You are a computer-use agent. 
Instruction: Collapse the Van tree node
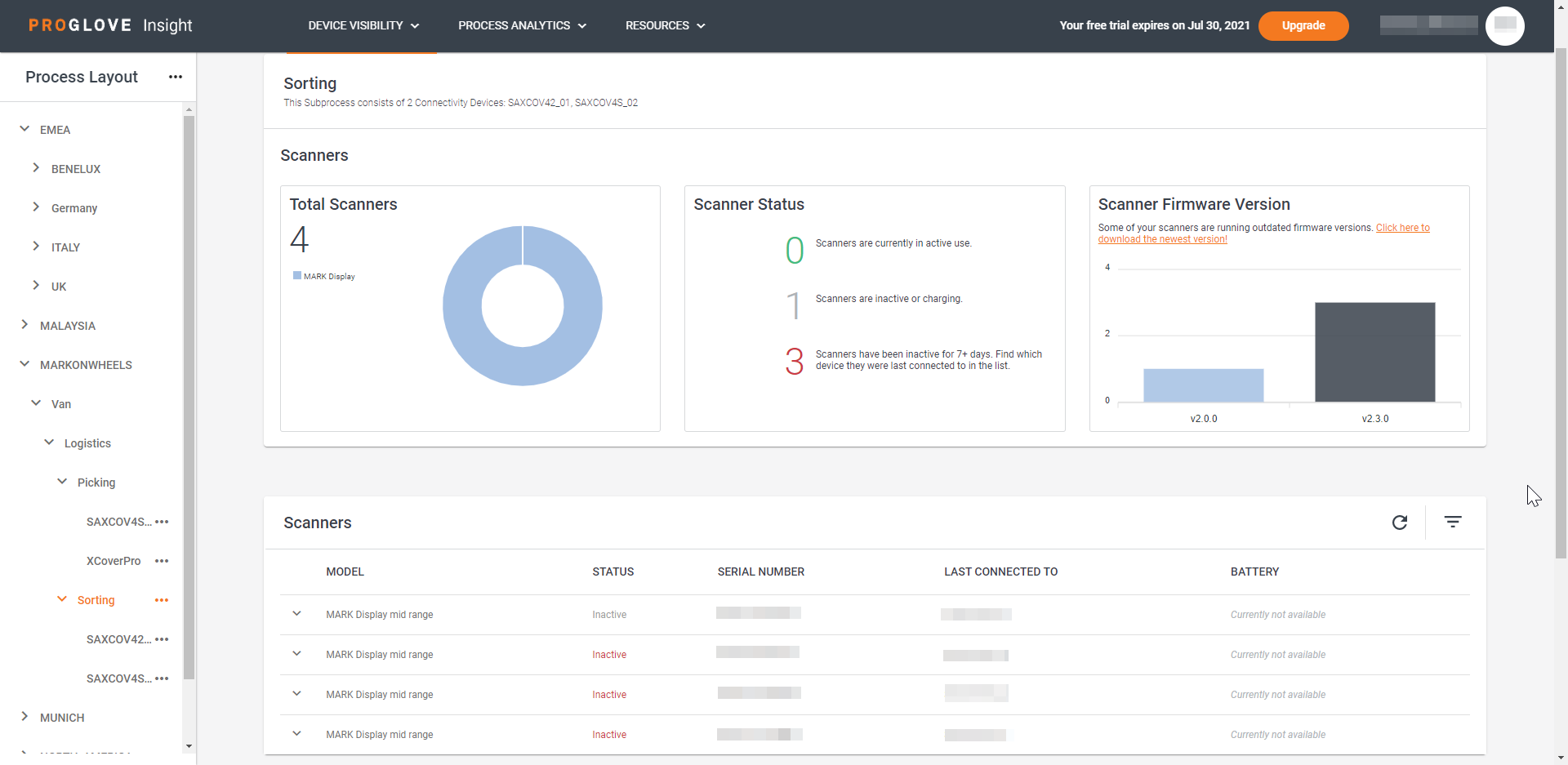[x=36, y=403]
